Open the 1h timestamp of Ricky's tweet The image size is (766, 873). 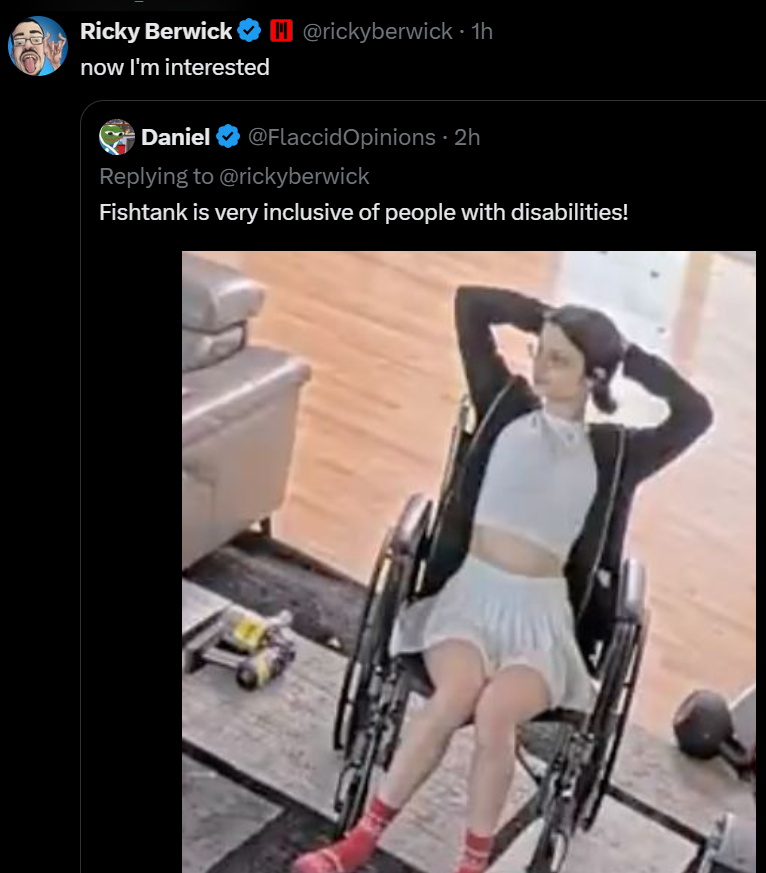[482, 31]
